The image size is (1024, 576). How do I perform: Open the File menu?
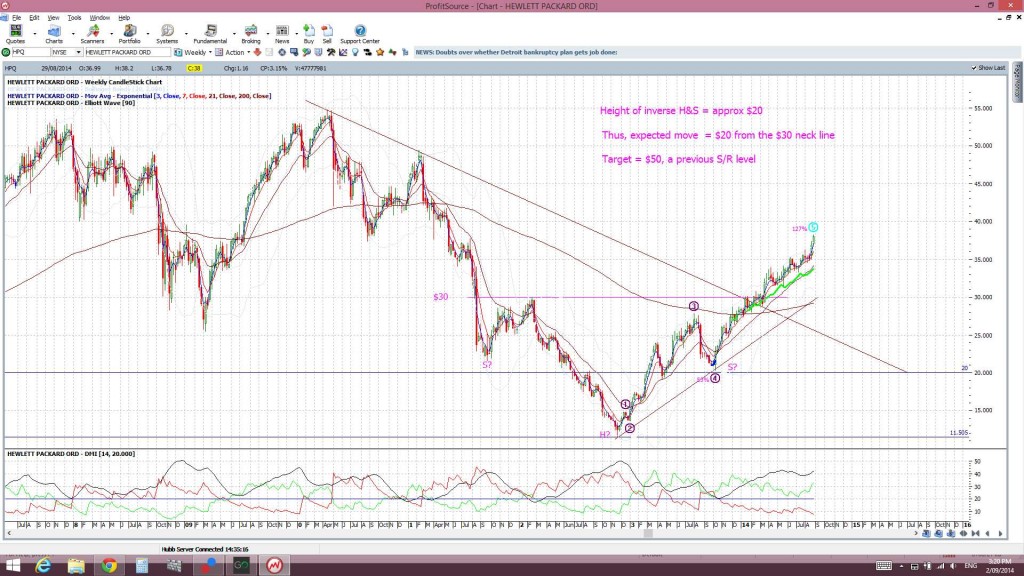pyautogui.click(x=16, y=18)
